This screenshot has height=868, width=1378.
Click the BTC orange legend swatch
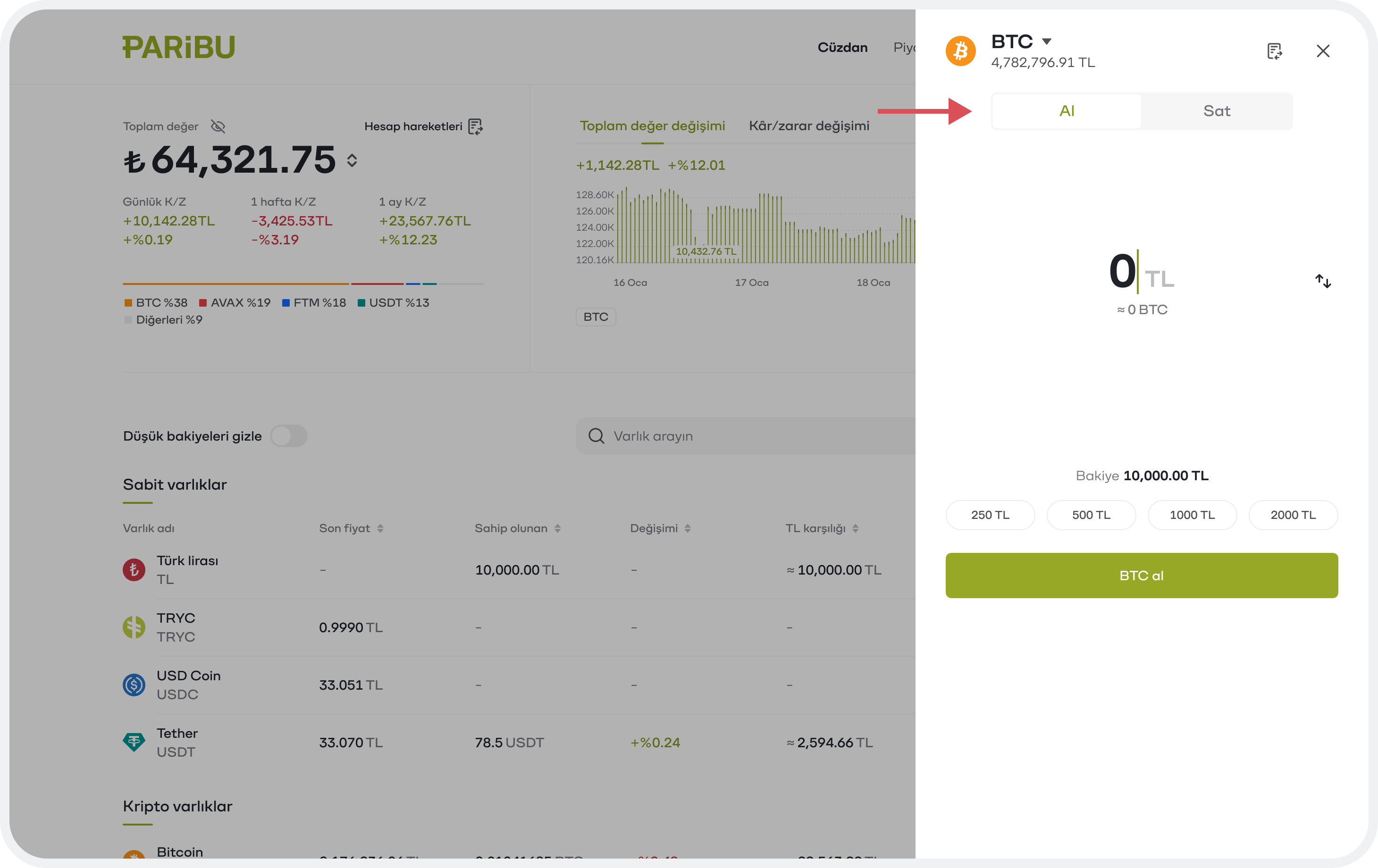coord(128,303)
